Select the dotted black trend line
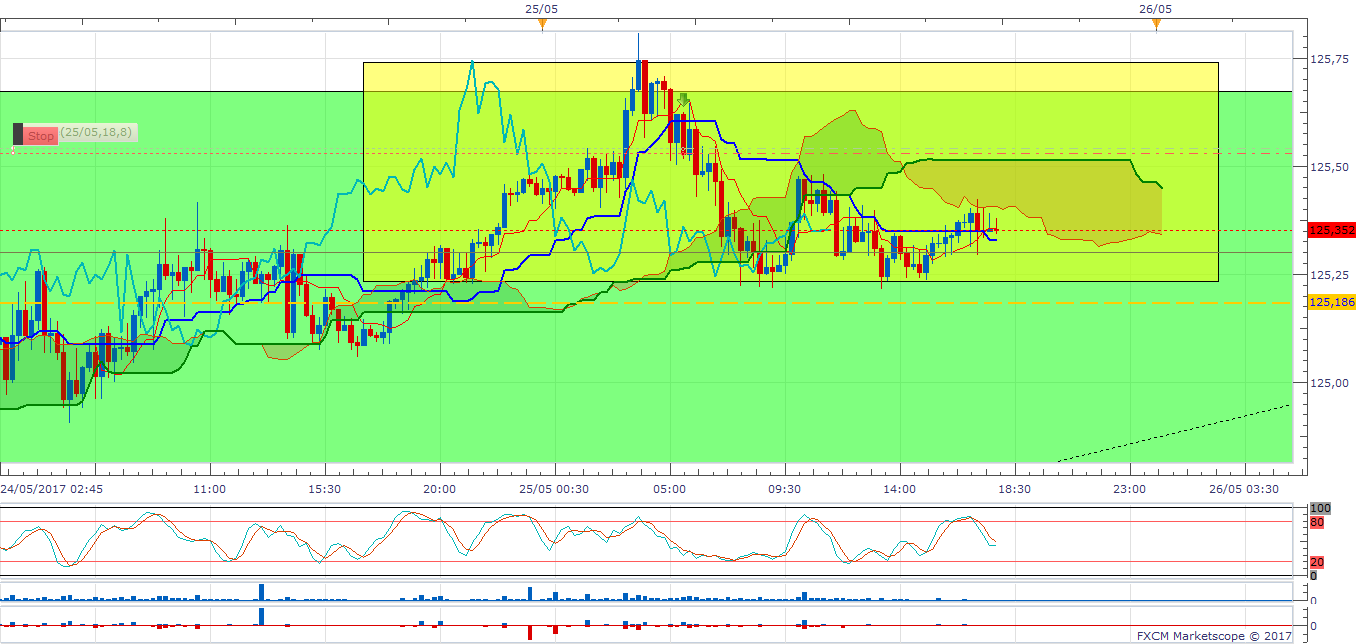The height and width of the screenshot is (644, 1365). coord(1175,433)
